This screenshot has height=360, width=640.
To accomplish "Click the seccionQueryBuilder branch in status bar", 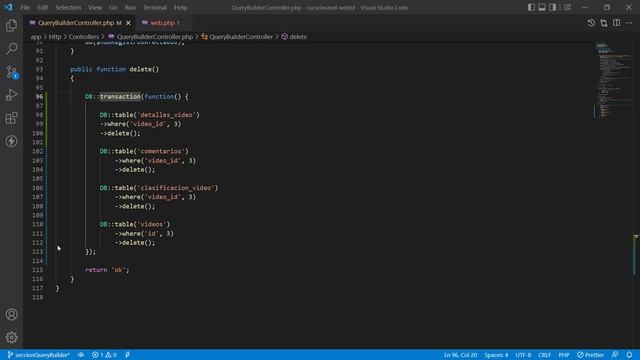I will coord(39,355).
